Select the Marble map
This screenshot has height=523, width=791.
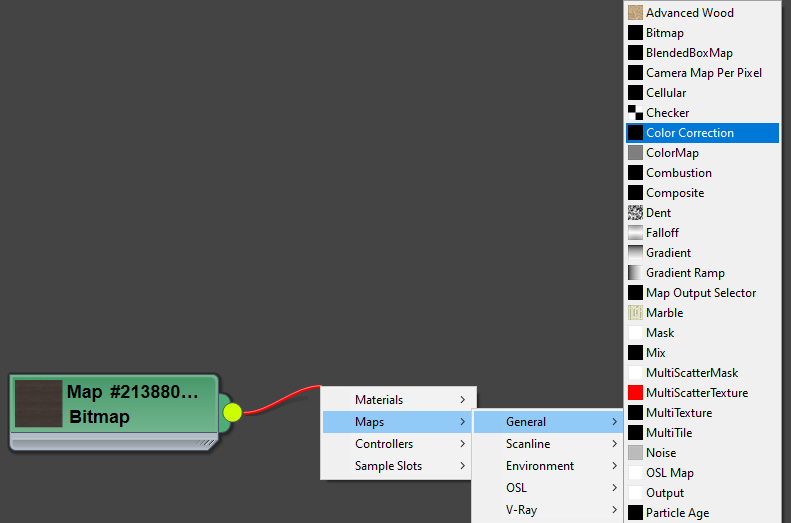click(702, 313)
